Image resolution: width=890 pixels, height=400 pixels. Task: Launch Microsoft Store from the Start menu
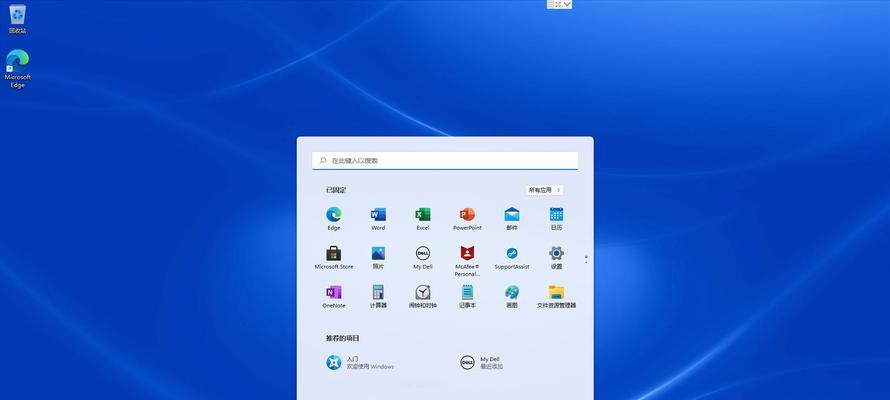[334, 258]
